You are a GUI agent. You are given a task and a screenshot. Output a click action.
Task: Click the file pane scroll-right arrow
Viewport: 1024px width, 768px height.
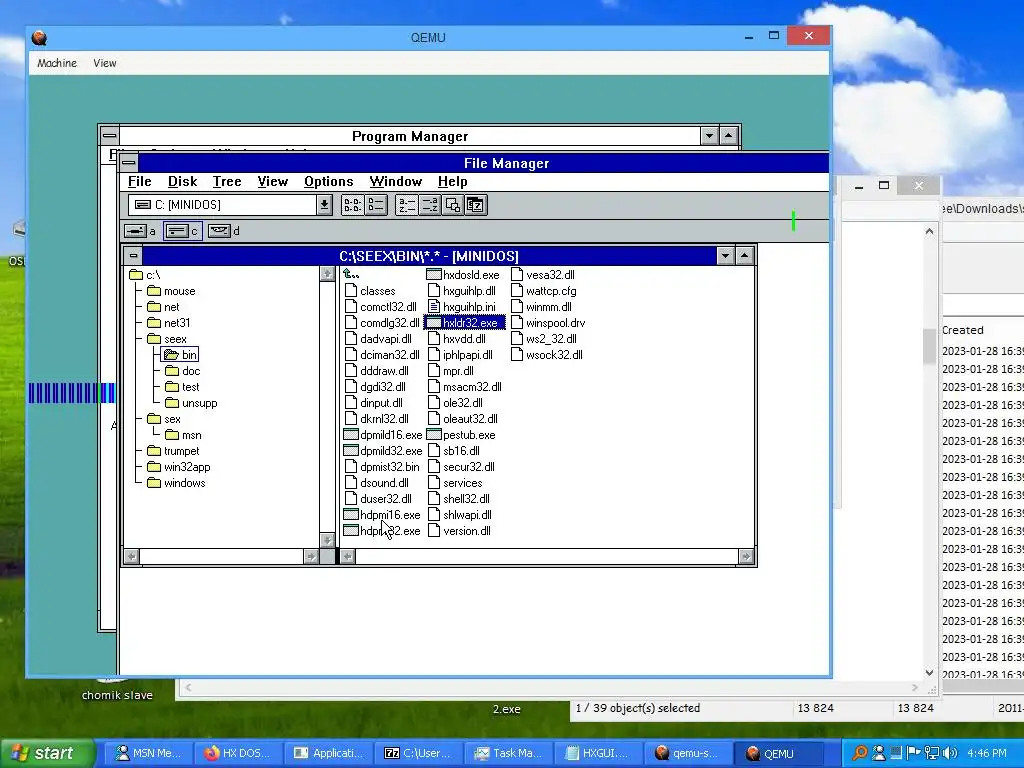pyautogui.click(x=745, y=556)
